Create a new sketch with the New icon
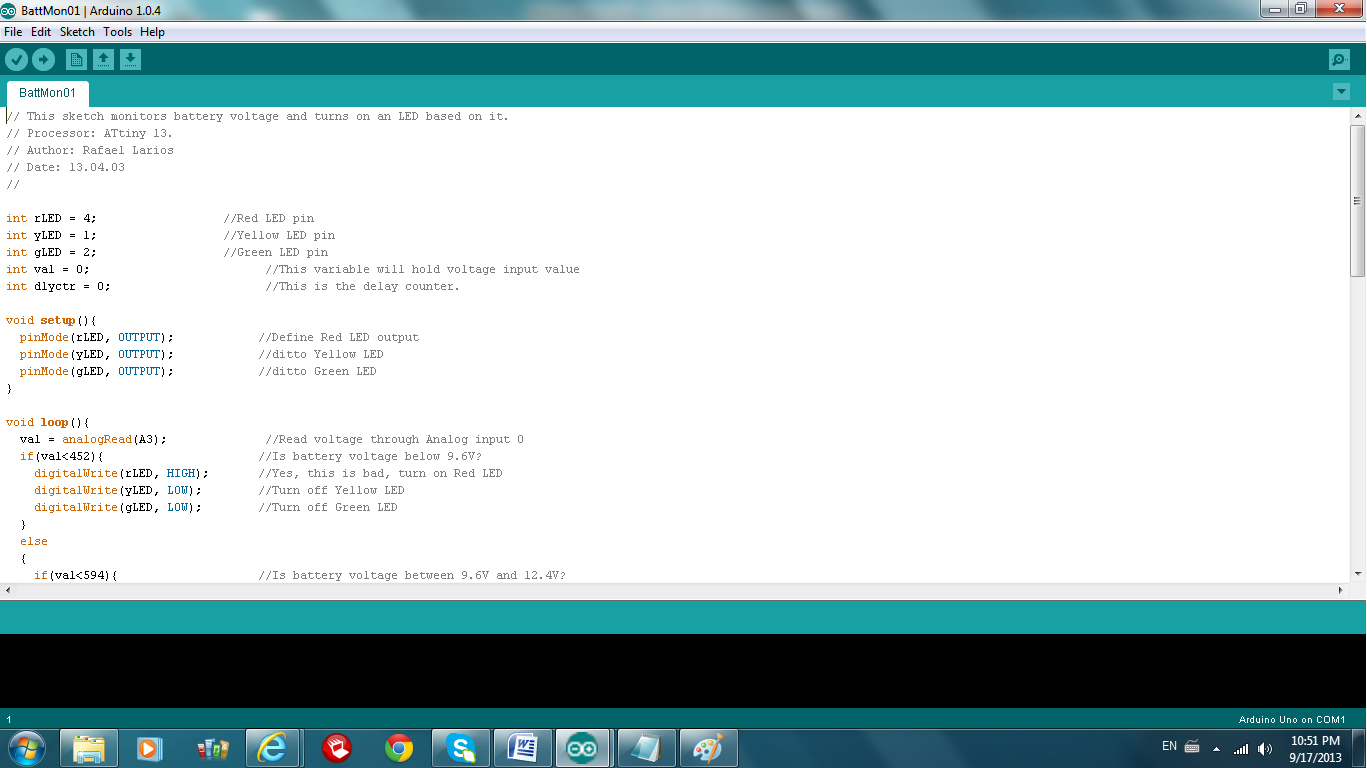Image resolution: width=1367 pixels, height=768 pixels. coord(77,59)
